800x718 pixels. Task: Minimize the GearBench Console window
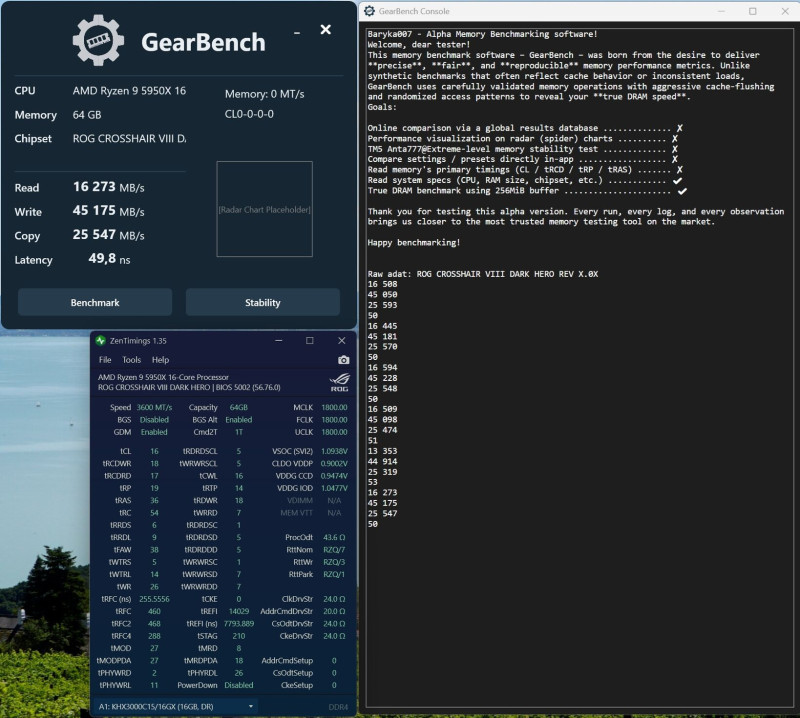pos(721,11)
